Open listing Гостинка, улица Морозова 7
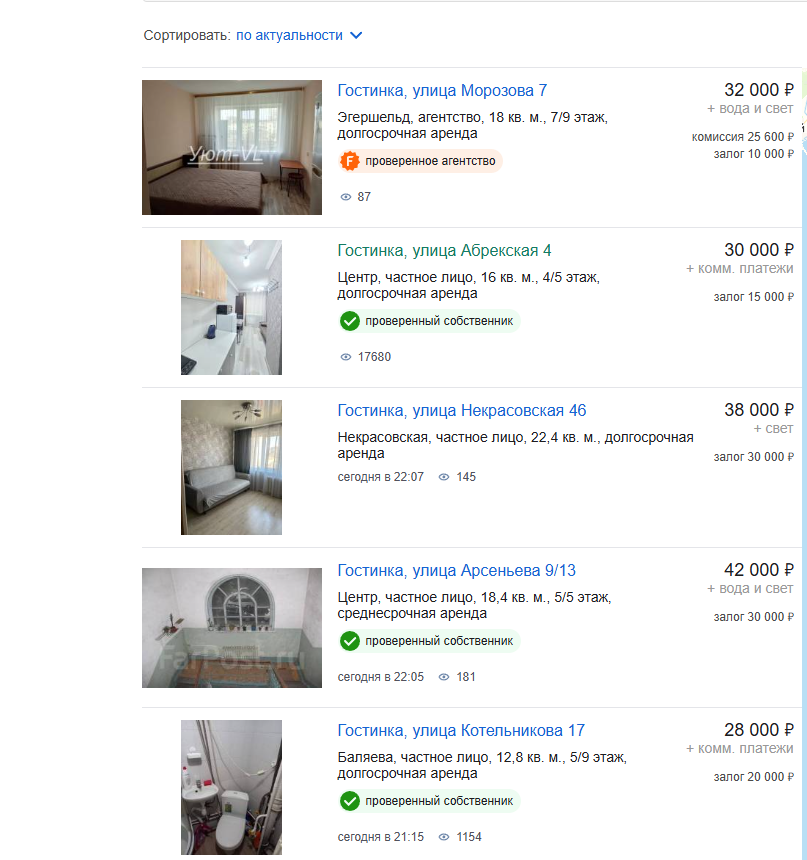Viewport: 807px width, 860px height. coord(442,90)
